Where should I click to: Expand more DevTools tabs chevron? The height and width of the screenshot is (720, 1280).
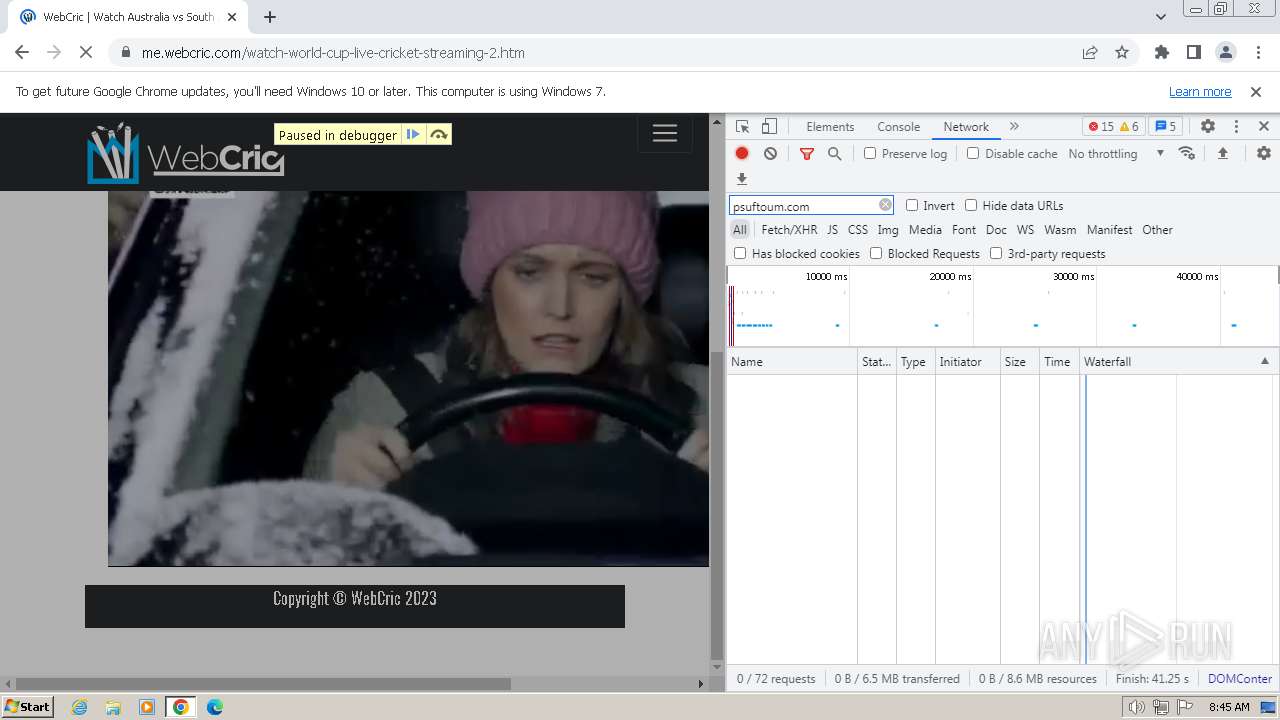point(1014,127)
